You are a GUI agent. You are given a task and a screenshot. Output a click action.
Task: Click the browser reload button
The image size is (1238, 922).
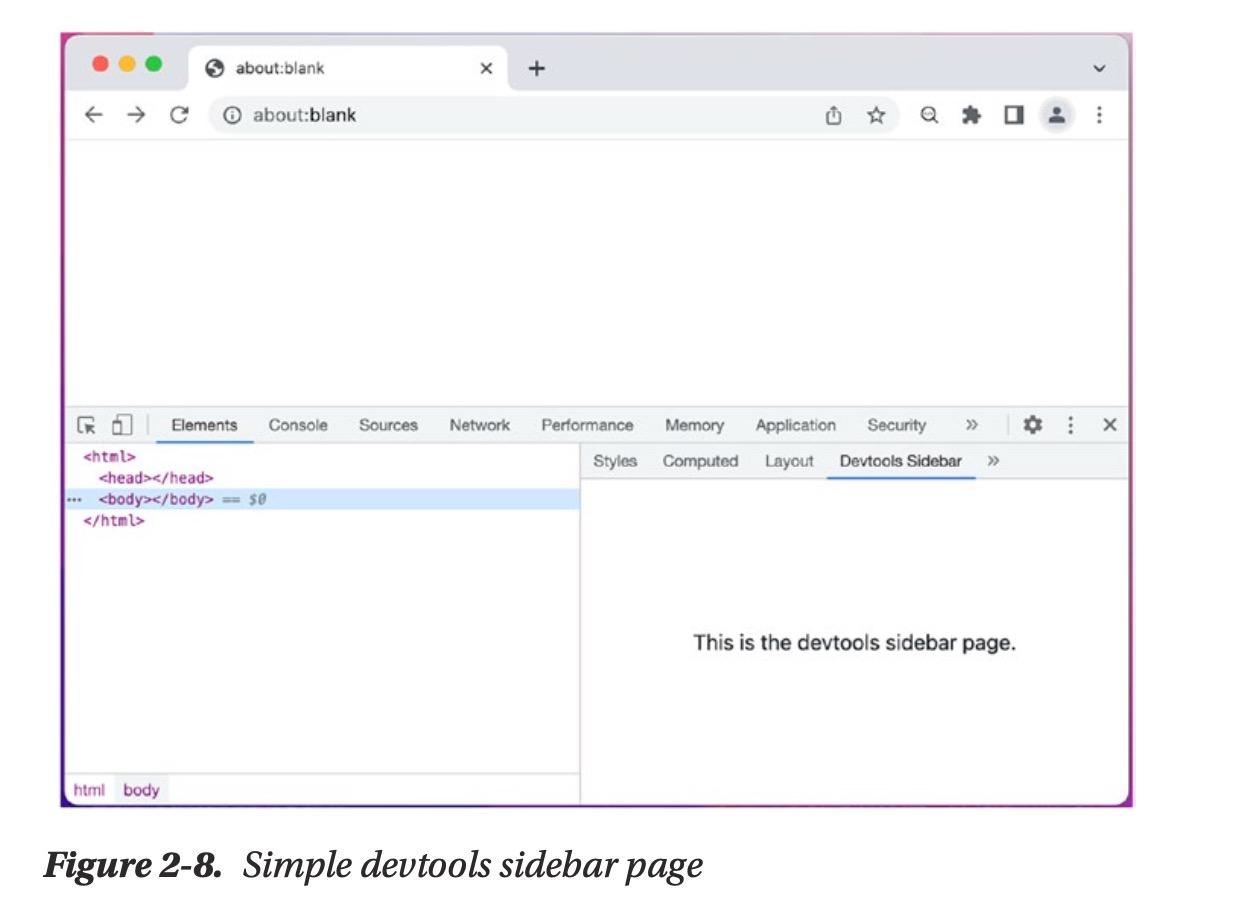[179, 115]
